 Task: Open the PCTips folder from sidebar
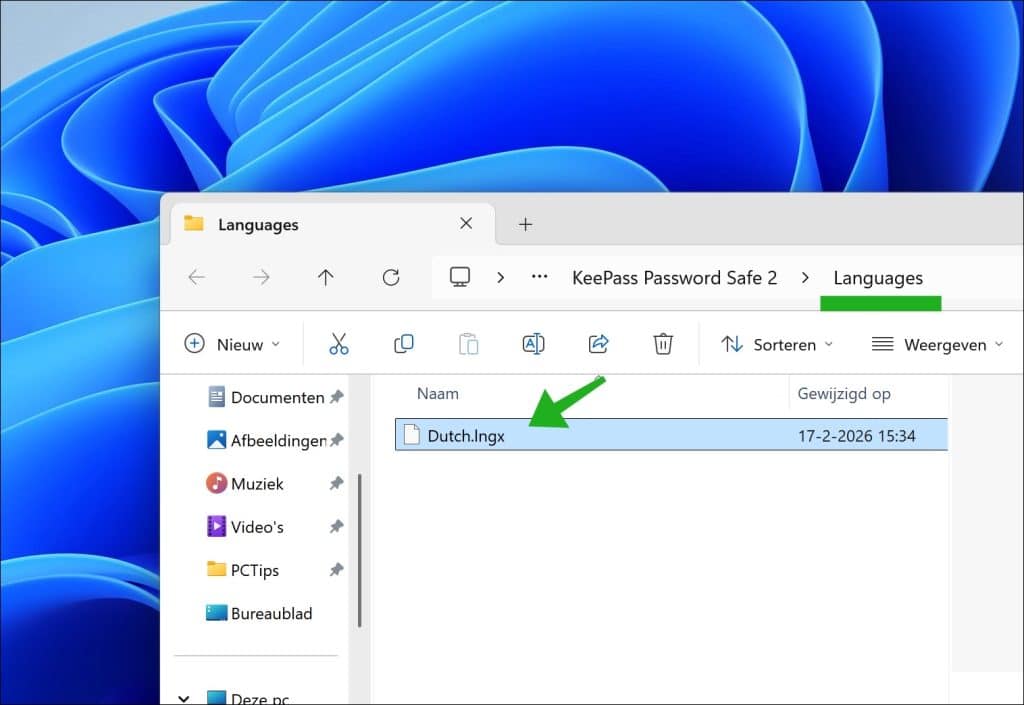(258, 570)
